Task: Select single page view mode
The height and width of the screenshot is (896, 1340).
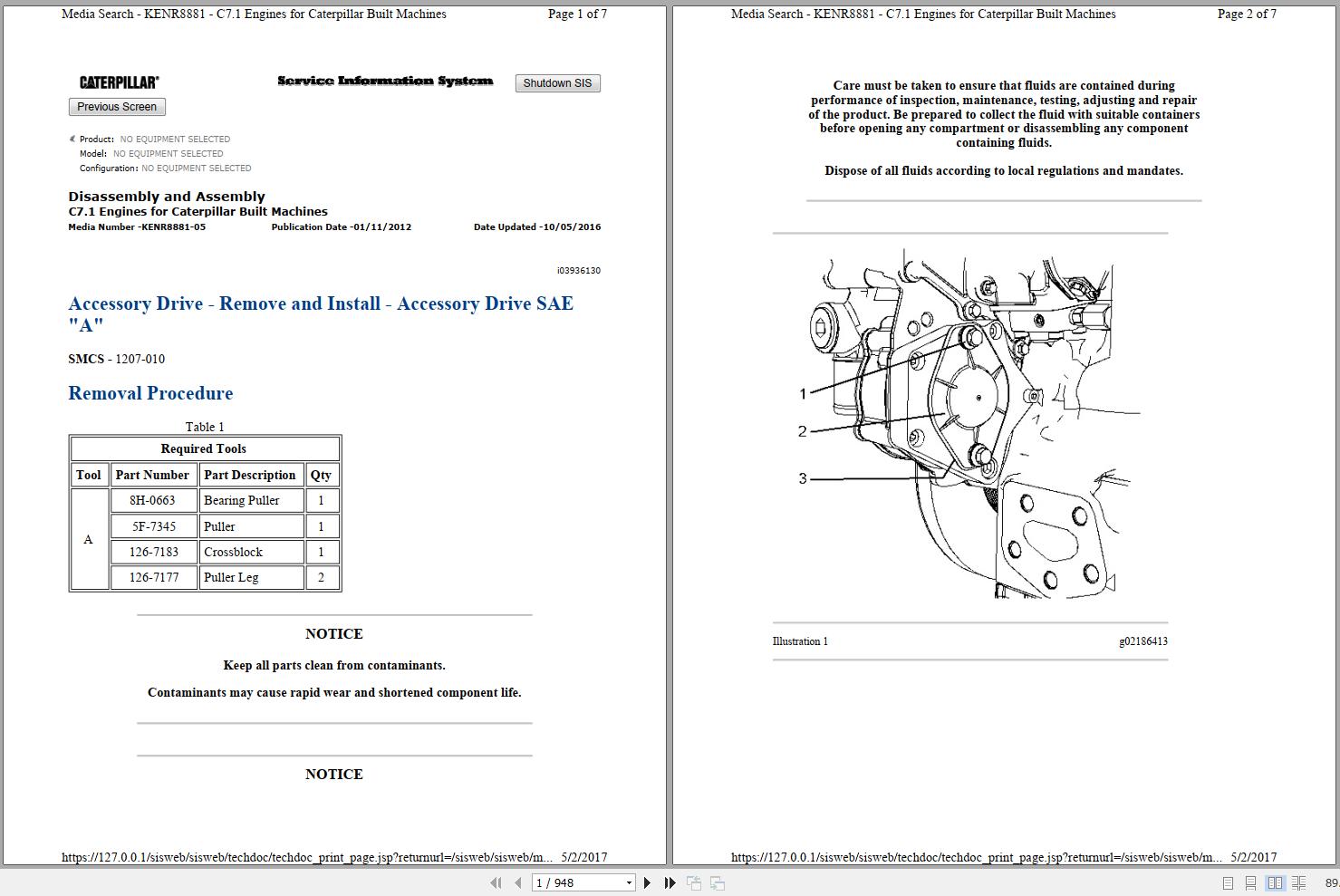Action: (1228, 882)
